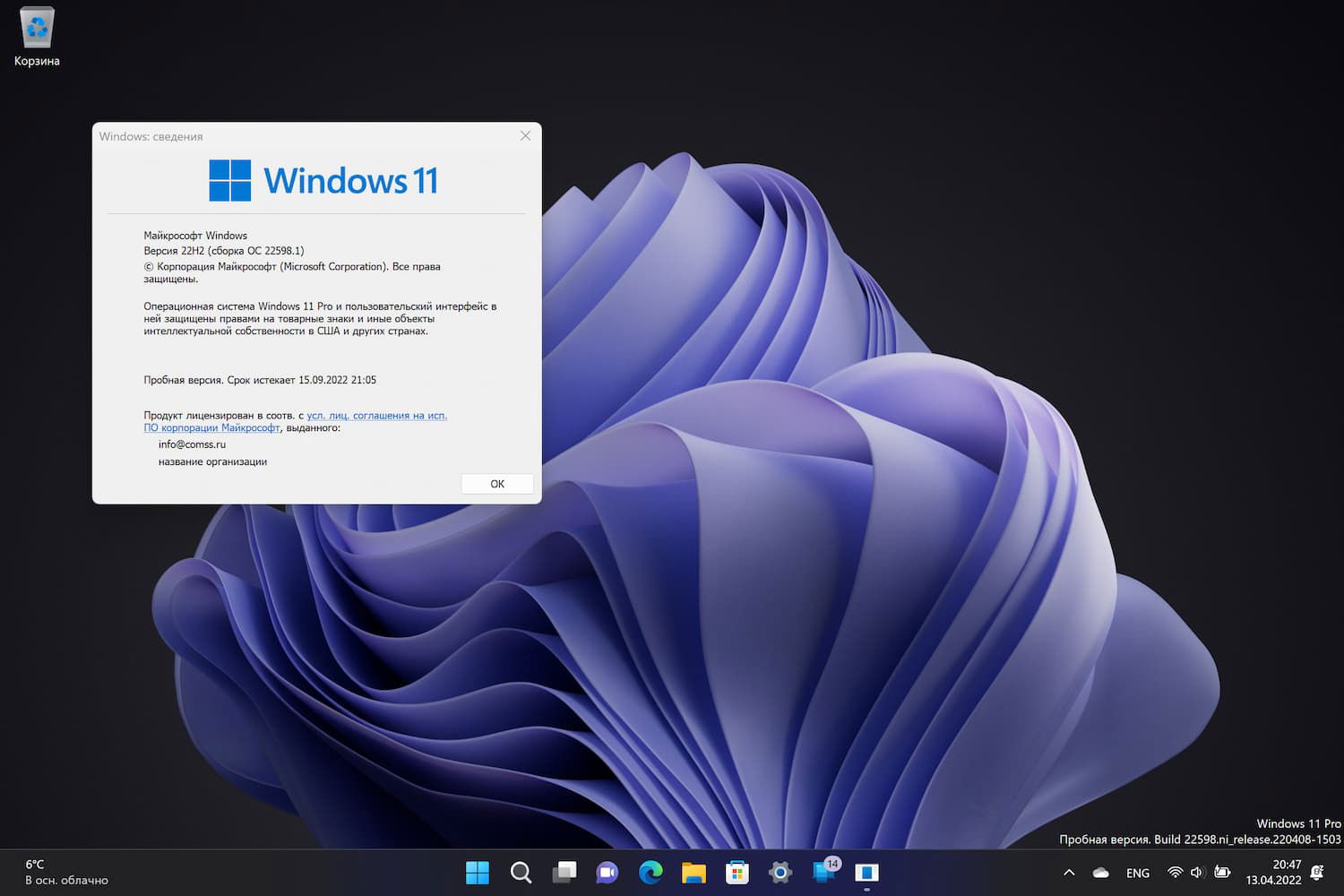Image resolution: width=1344 pixels, height=896 pixels.
Task: Open Settings via the gear icon
Action: (x=780, y=872)
